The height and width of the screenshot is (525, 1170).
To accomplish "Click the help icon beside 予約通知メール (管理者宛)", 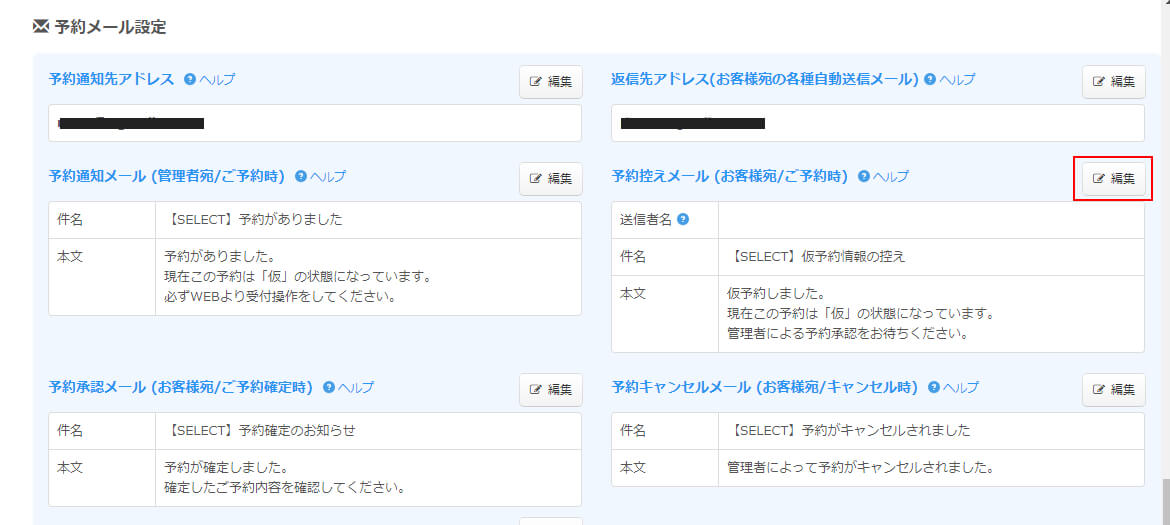I will point(301,176).
